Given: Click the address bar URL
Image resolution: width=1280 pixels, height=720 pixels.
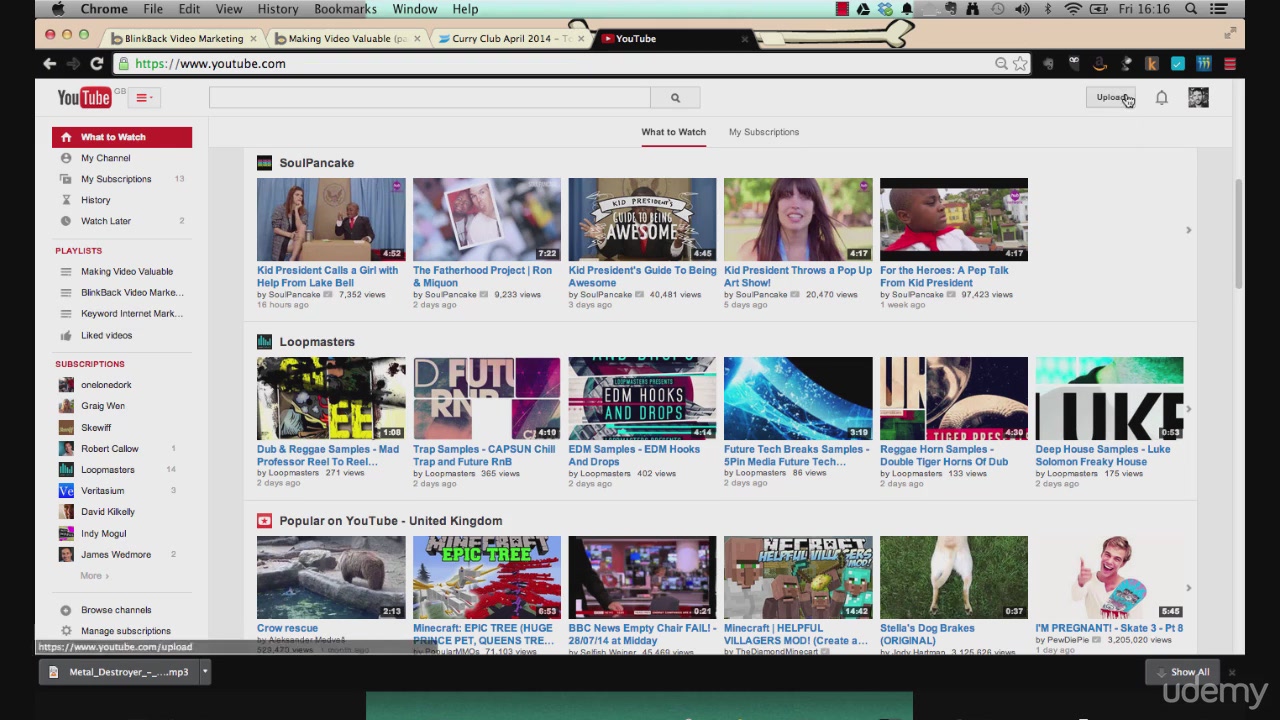Looking at the screenshot, I should click(x=210, y=64).
